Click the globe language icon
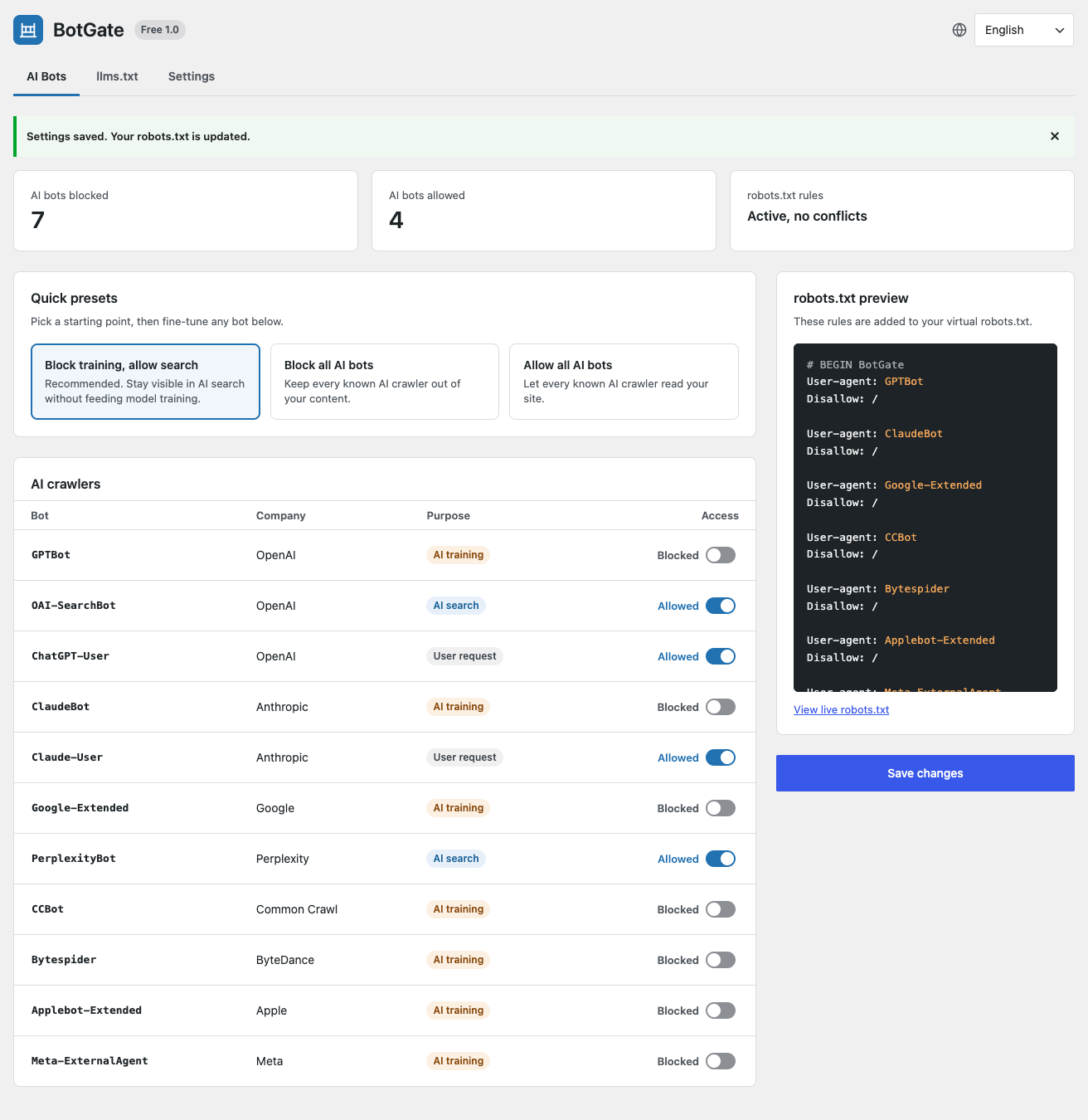Screen dimensions: 1088x1120 pos(959,30)
